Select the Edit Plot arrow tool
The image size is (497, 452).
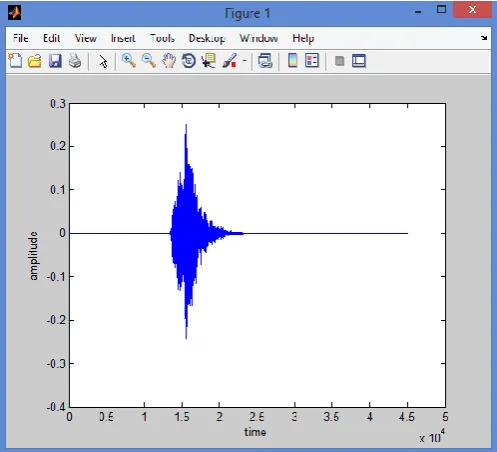[x=103, y=62]
